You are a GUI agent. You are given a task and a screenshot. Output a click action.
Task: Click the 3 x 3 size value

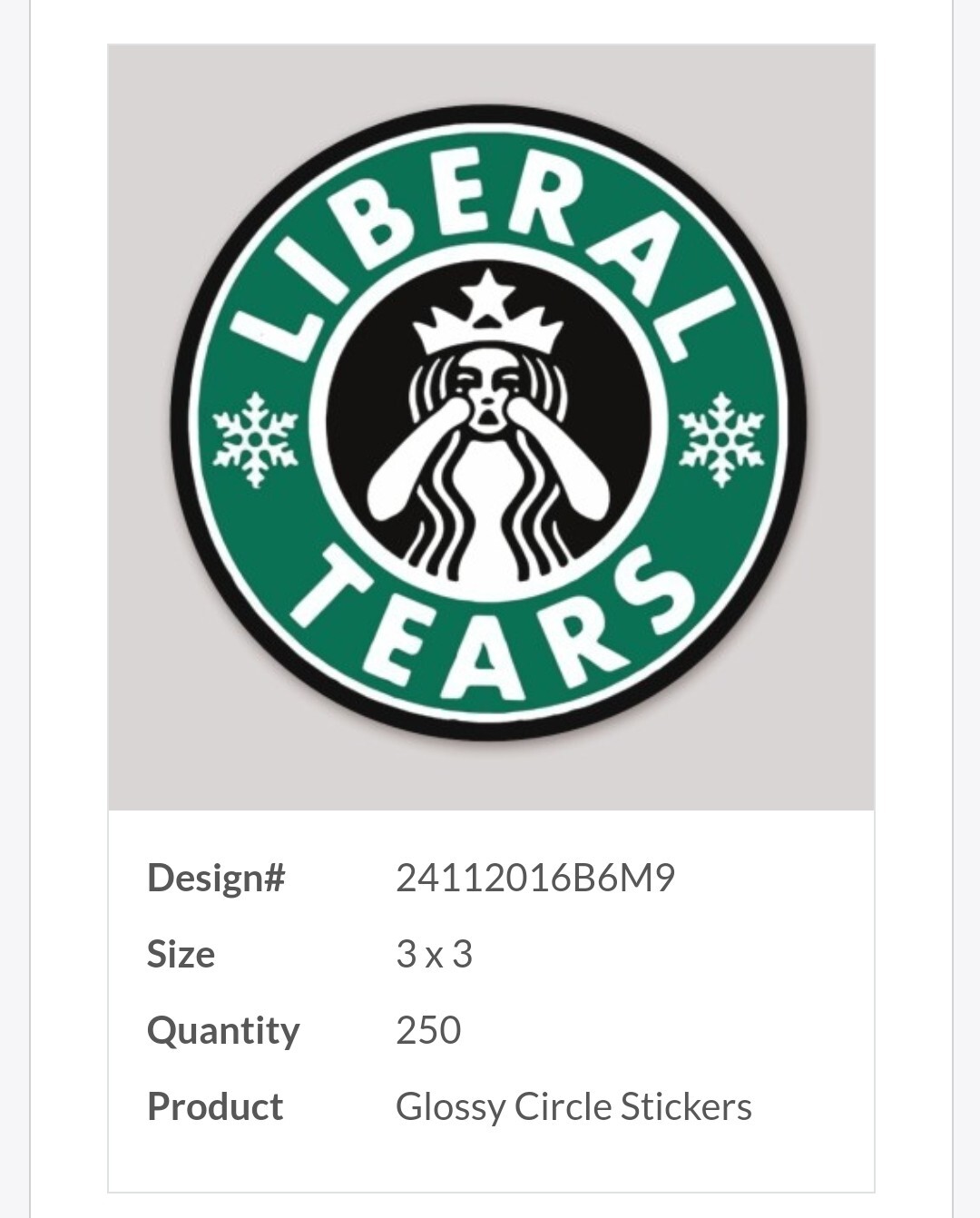click(434, 955)
